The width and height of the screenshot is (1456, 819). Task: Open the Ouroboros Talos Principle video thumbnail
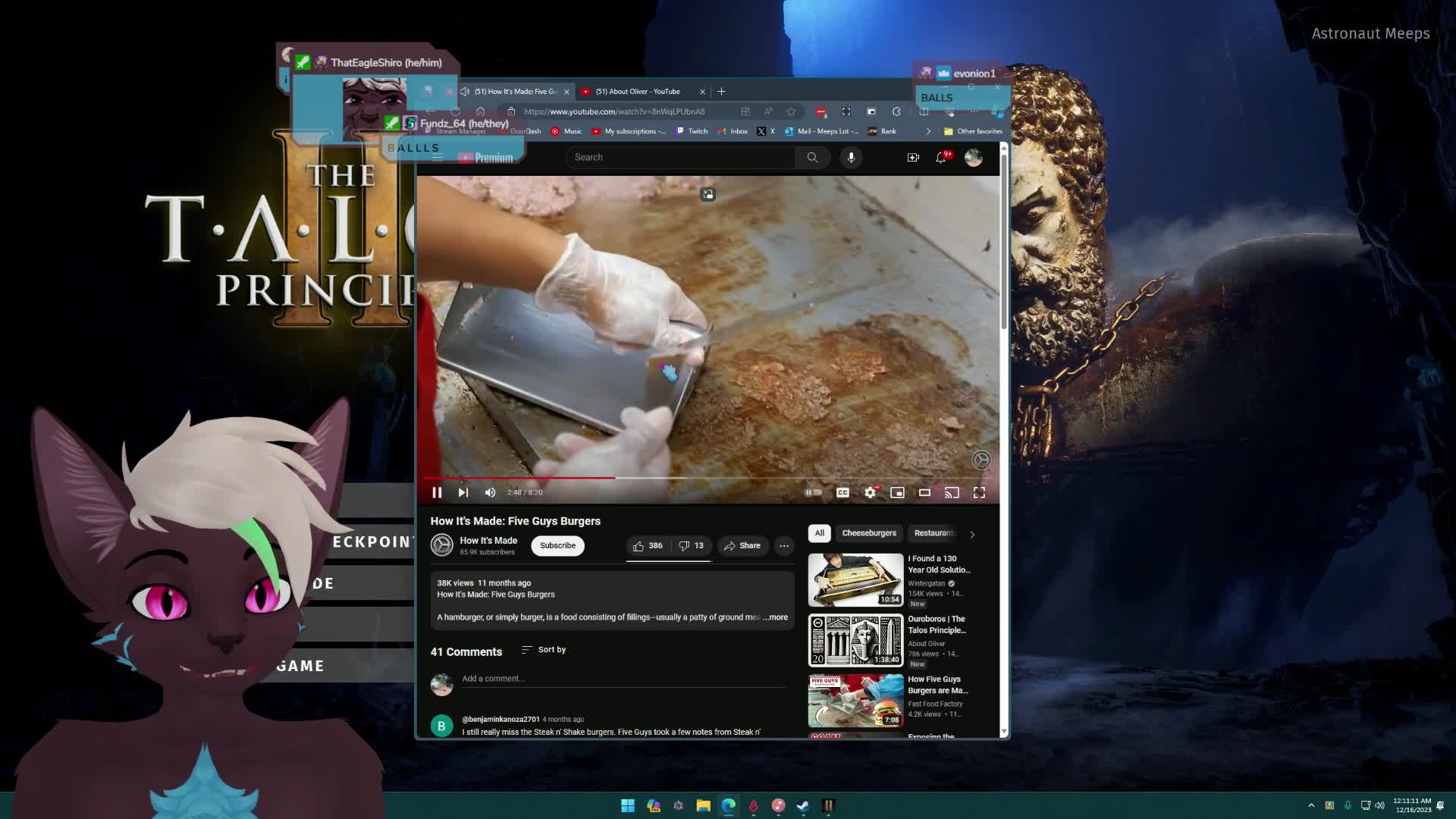coord(855,640)
